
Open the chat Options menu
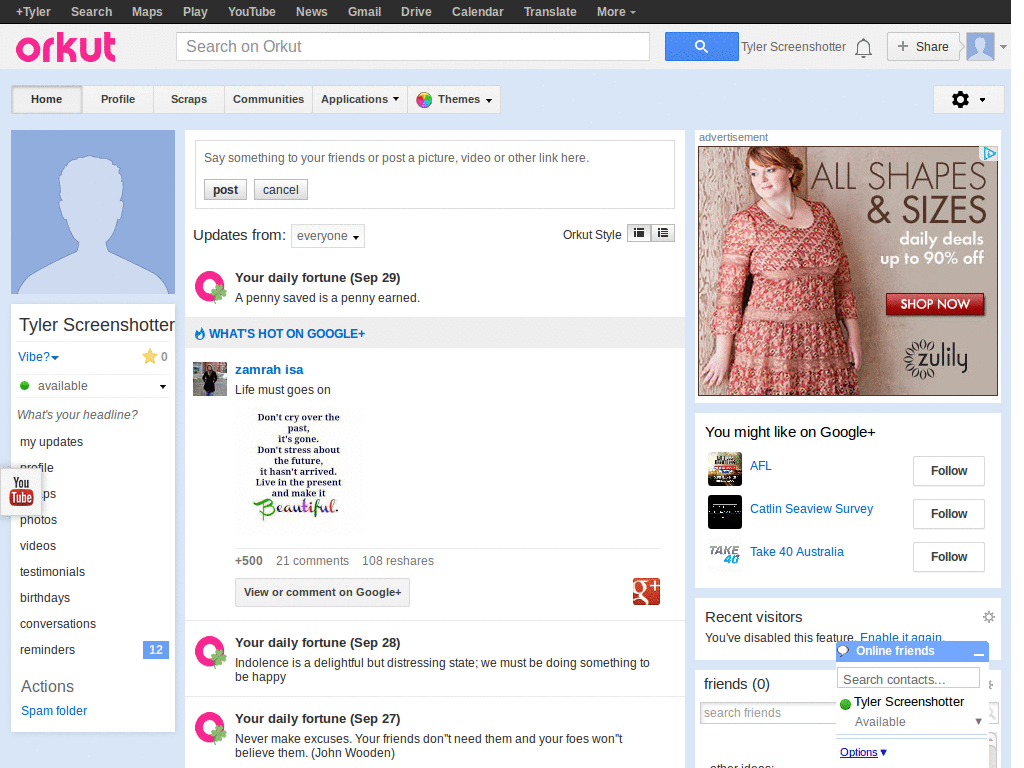tap(863, 752)
